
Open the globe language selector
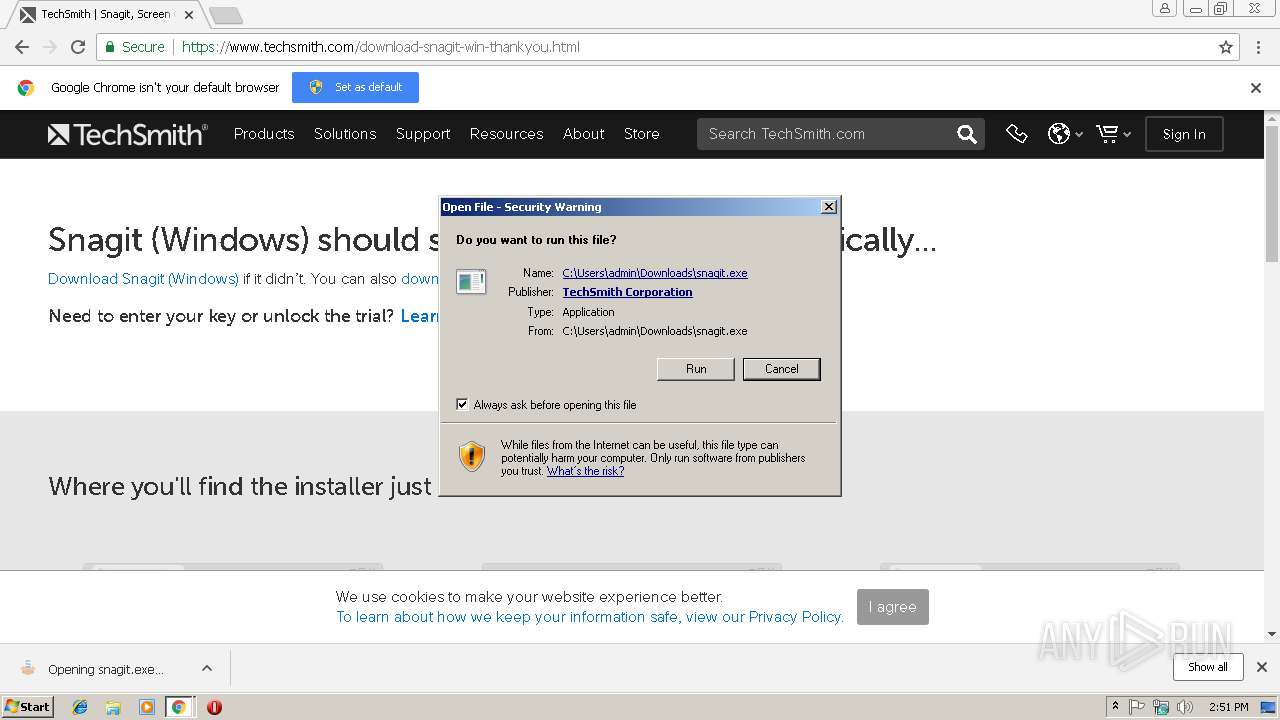tap(1065, 134)
